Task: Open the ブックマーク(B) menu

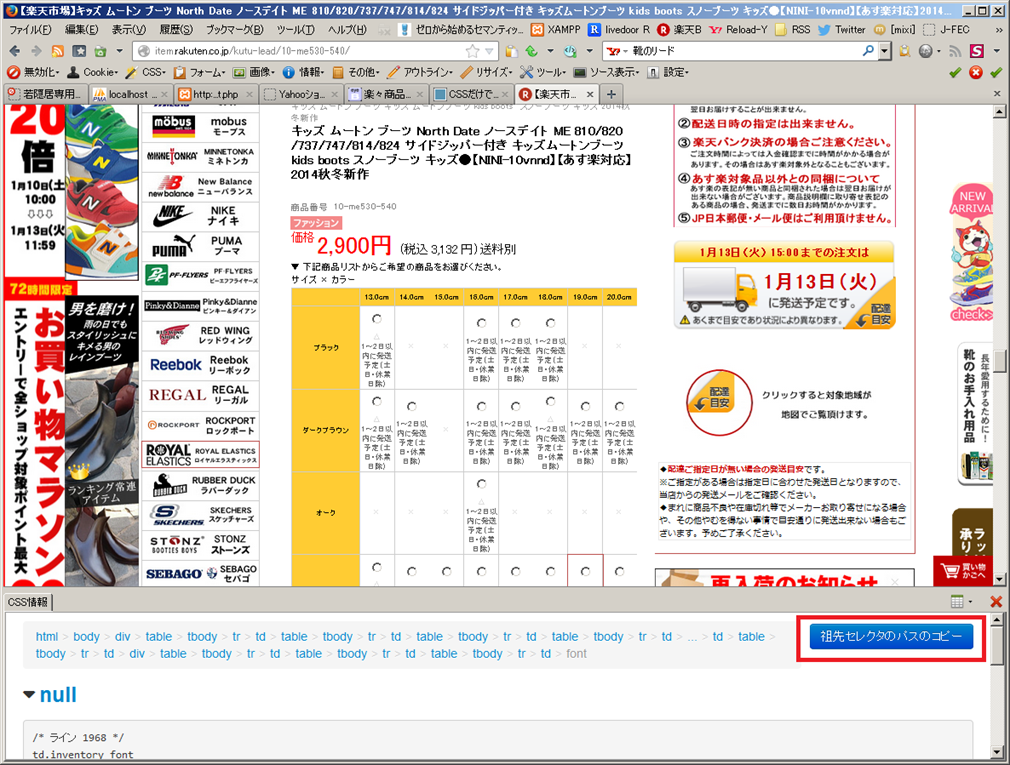Action: click(x=234, y=30)
